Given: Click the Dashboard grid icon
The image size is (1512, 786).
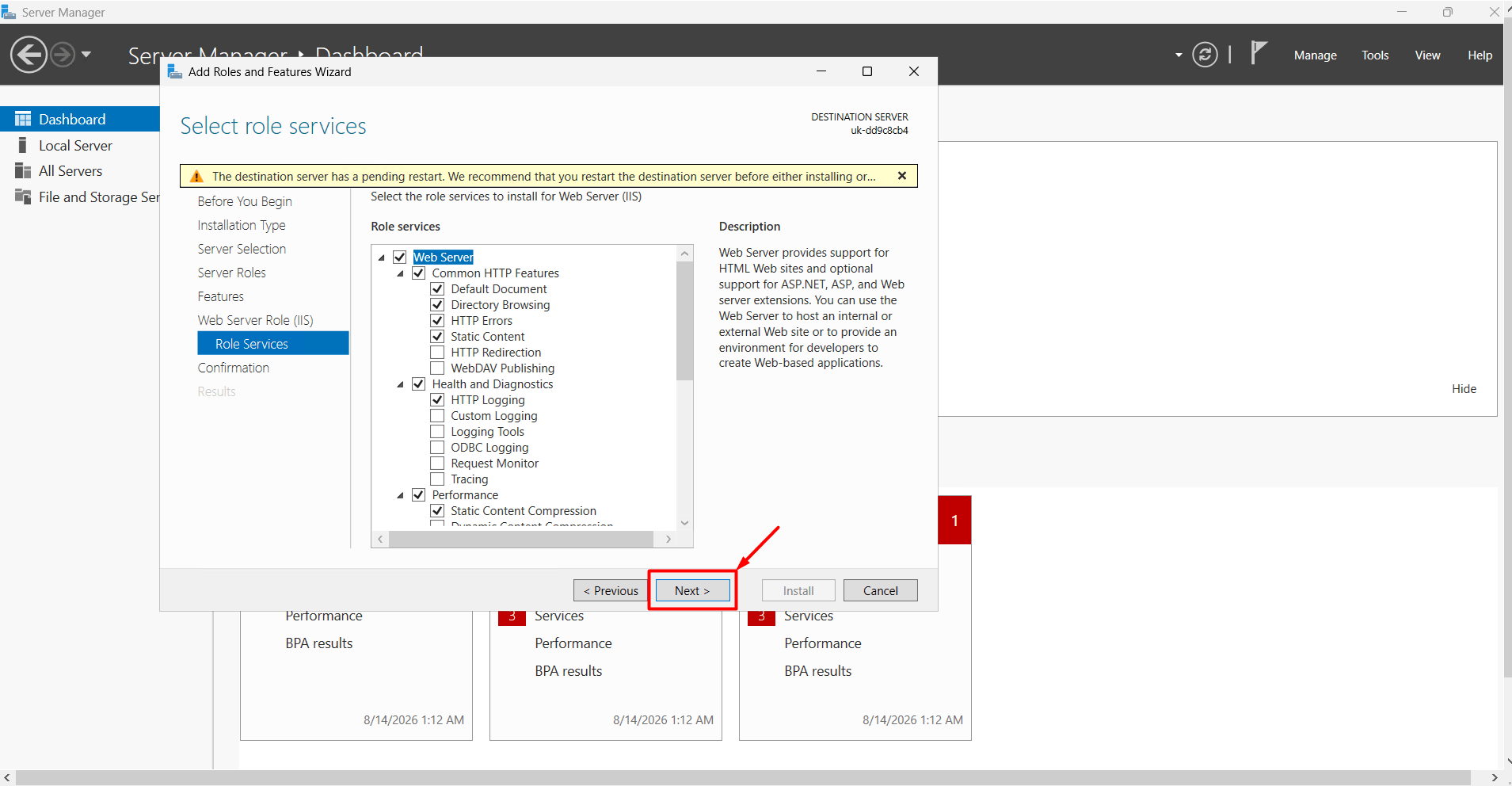Looking at the screenshot, I should point(23,119).
